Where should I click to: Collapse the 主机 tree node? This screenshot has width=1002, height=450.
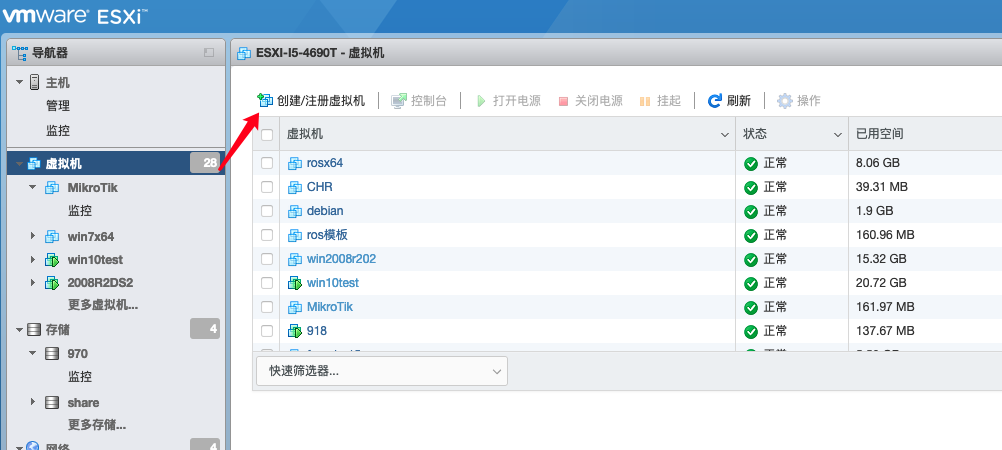tap(19, 82)
